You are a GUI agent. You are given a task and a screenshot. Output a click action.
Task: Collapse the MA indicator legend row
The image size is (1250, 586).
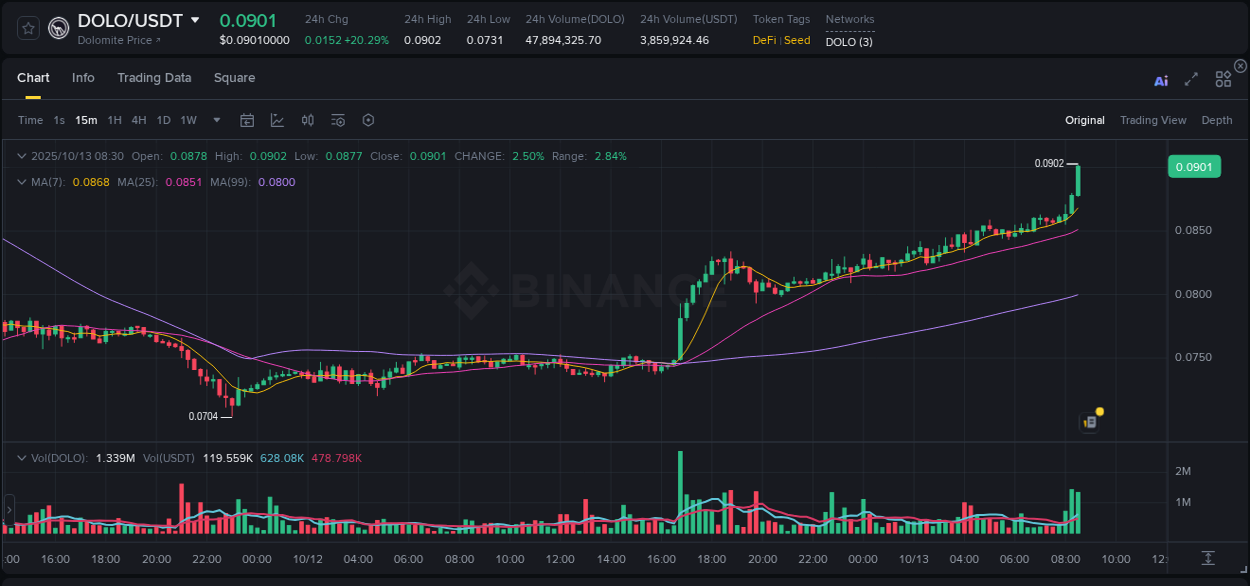22,182
